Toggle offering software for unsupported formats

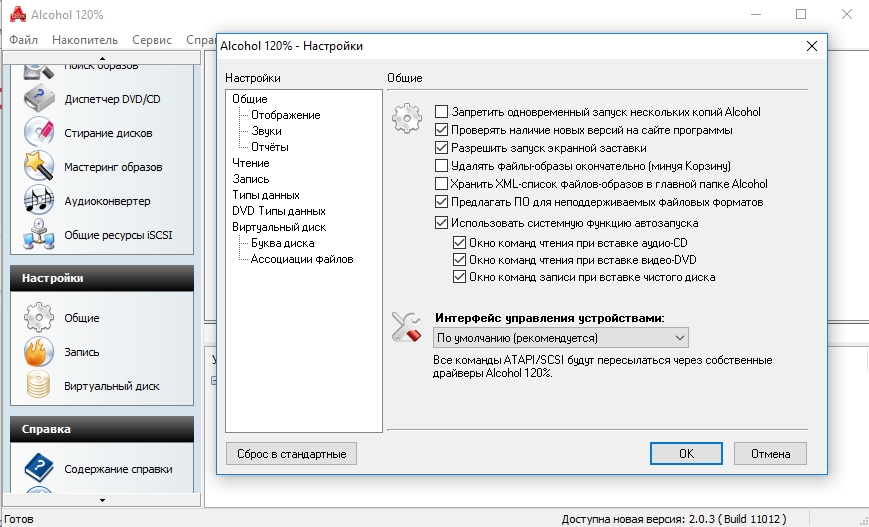click(441, 202)
